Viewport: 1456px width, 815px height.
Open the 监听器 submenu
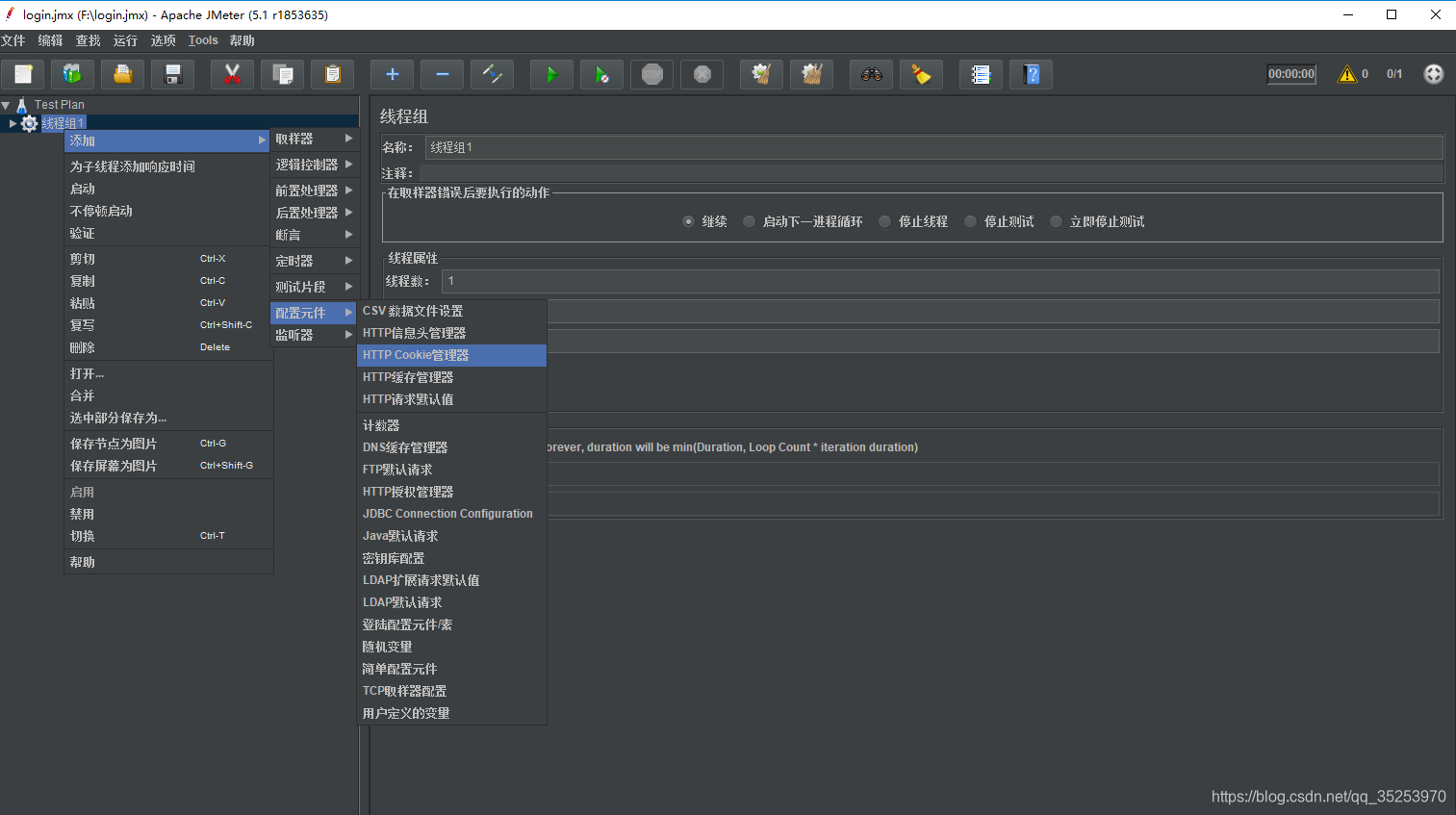314,335
